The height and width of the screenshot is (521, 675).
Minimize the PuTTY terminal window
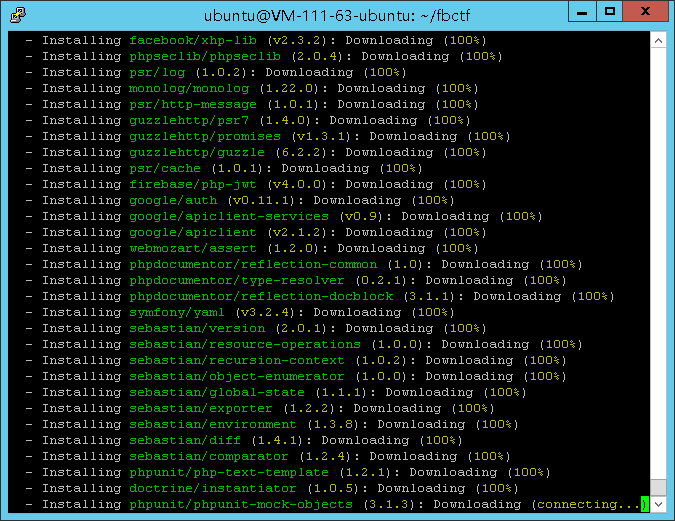[582, 12]
